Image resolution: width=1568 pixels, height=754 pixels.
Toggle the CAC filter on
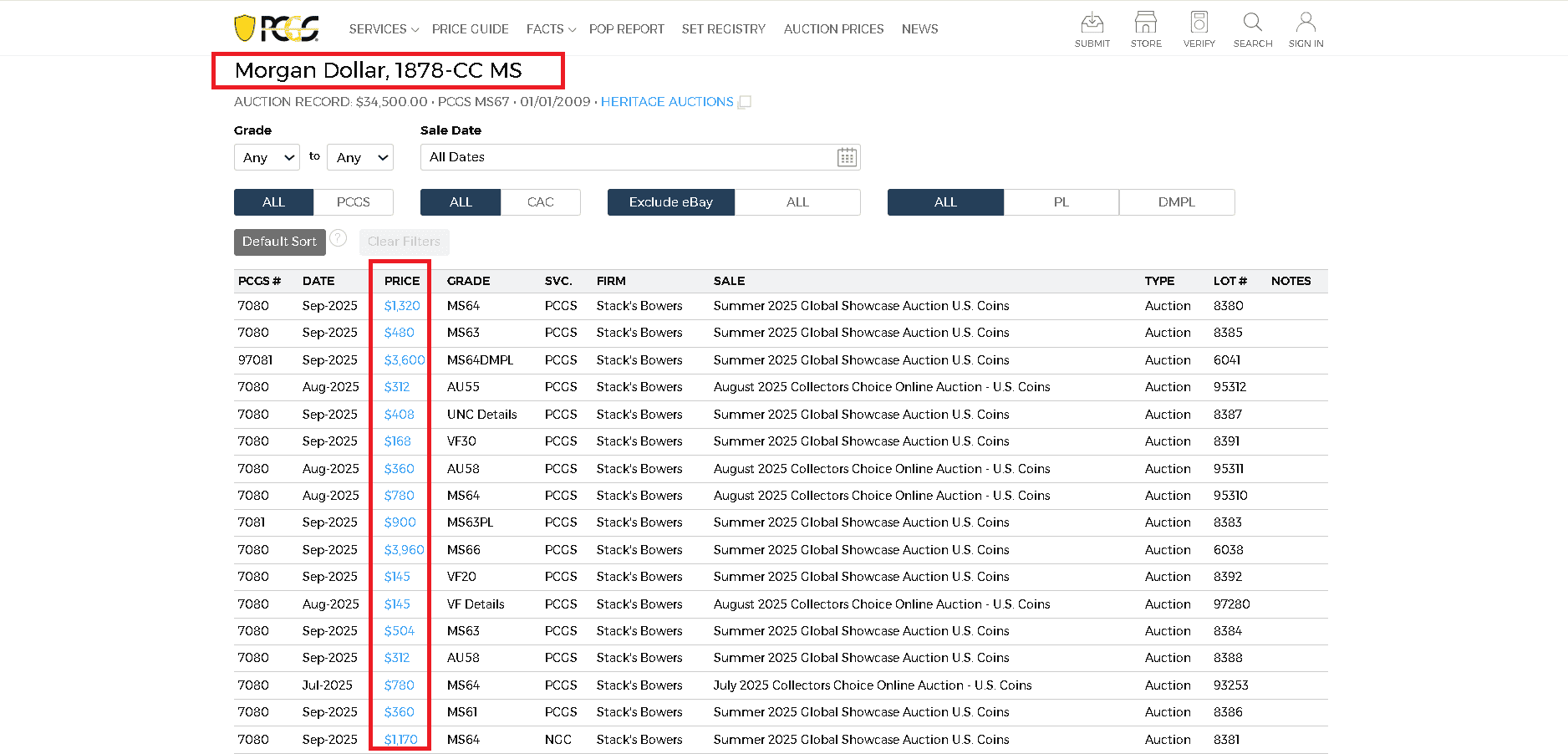tap(540, 202)
